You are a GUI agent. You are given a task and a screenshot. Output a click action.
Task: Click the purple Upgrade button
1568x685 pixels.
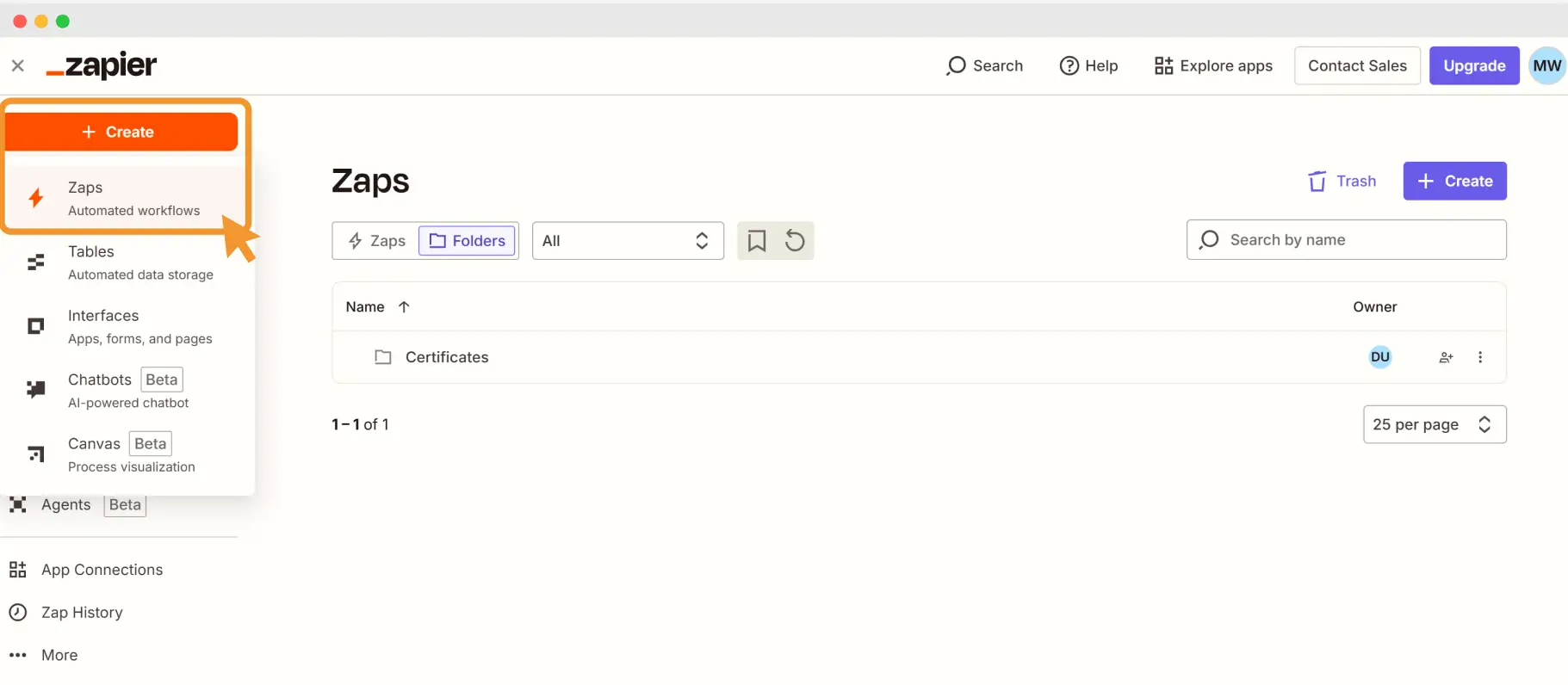[1474, 65]
